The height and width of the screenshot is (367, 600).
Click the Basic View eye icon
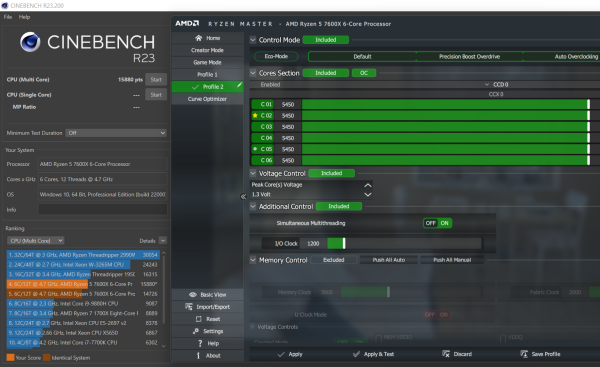[x=193, y=294]
